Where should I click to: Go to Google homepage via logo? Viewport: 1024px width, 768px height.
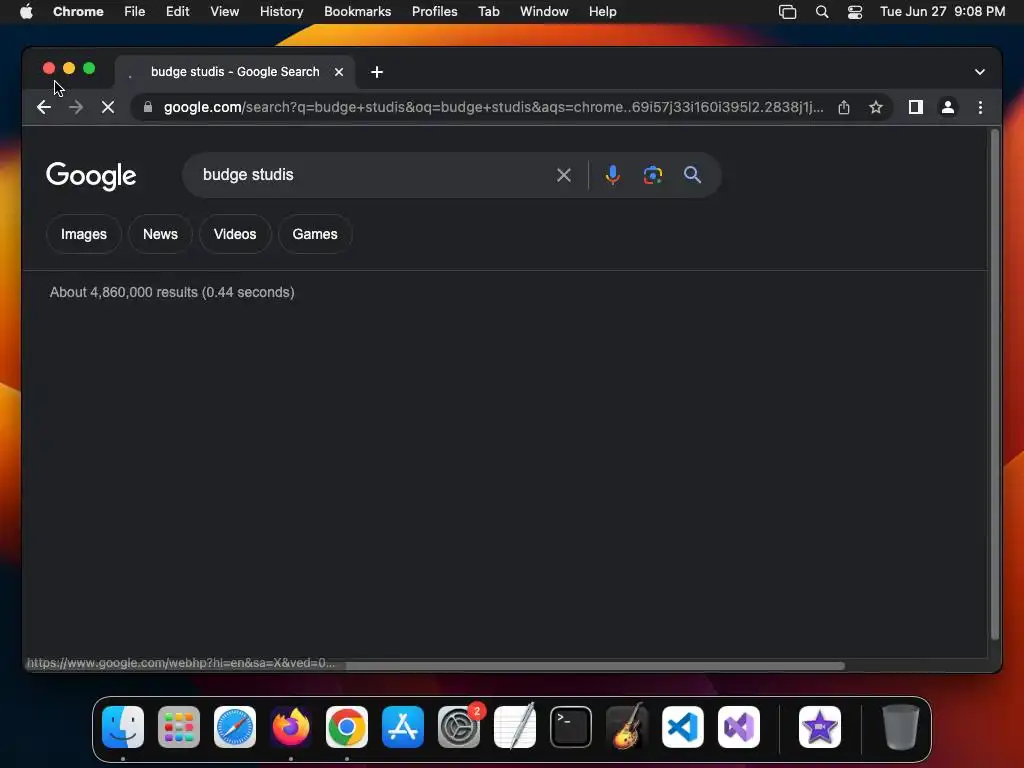click(x=91, y=176)
